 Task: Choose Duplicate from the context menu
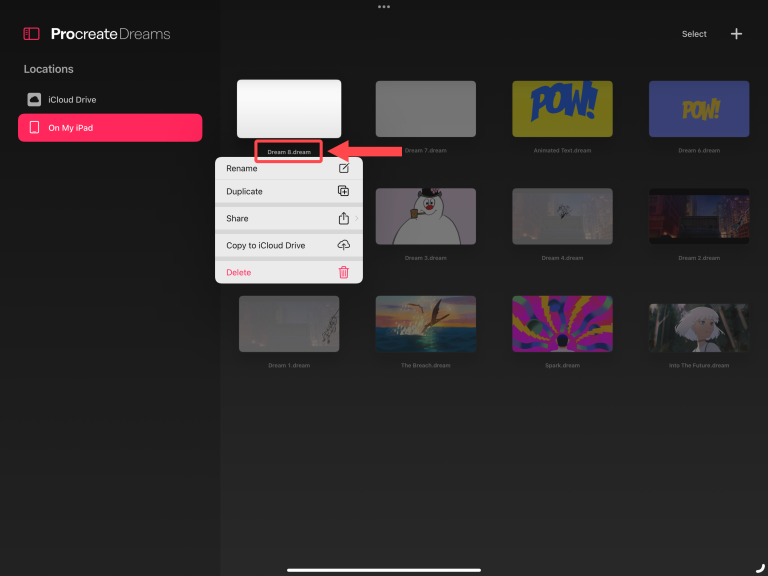289,192
